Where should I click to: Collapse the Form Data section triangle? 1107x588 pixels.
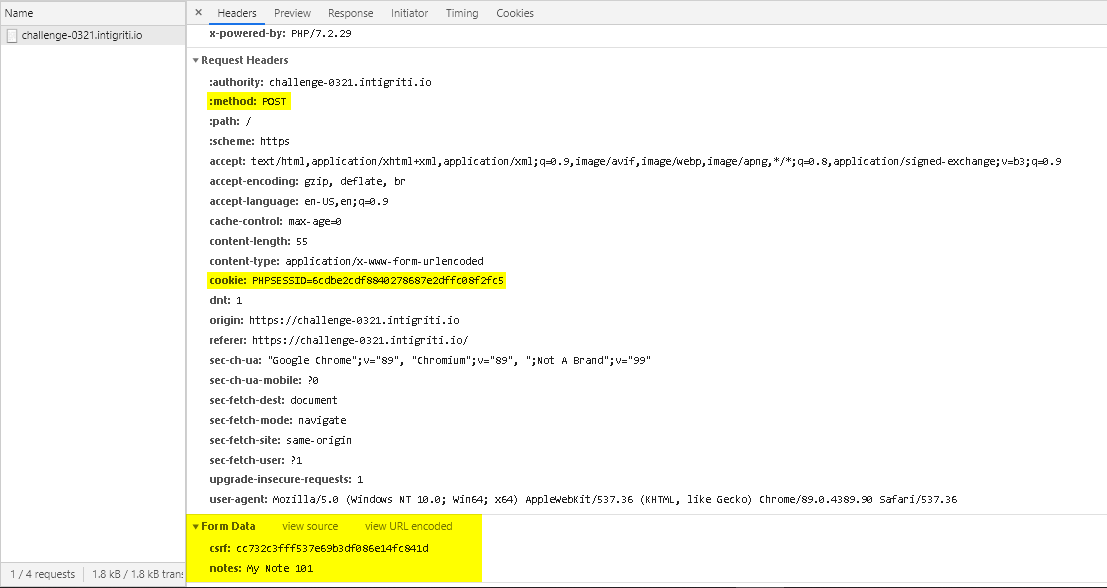pyautogui.click(x=196, y=527)
